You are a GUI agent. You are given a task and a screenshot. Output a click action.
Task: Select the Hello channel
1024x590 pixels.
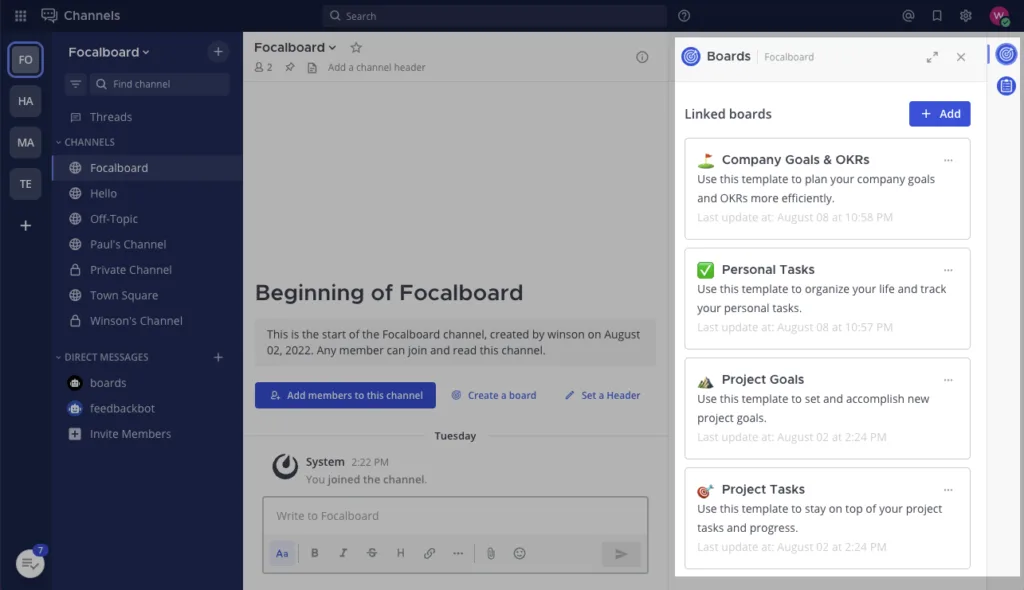pos(147,193)
